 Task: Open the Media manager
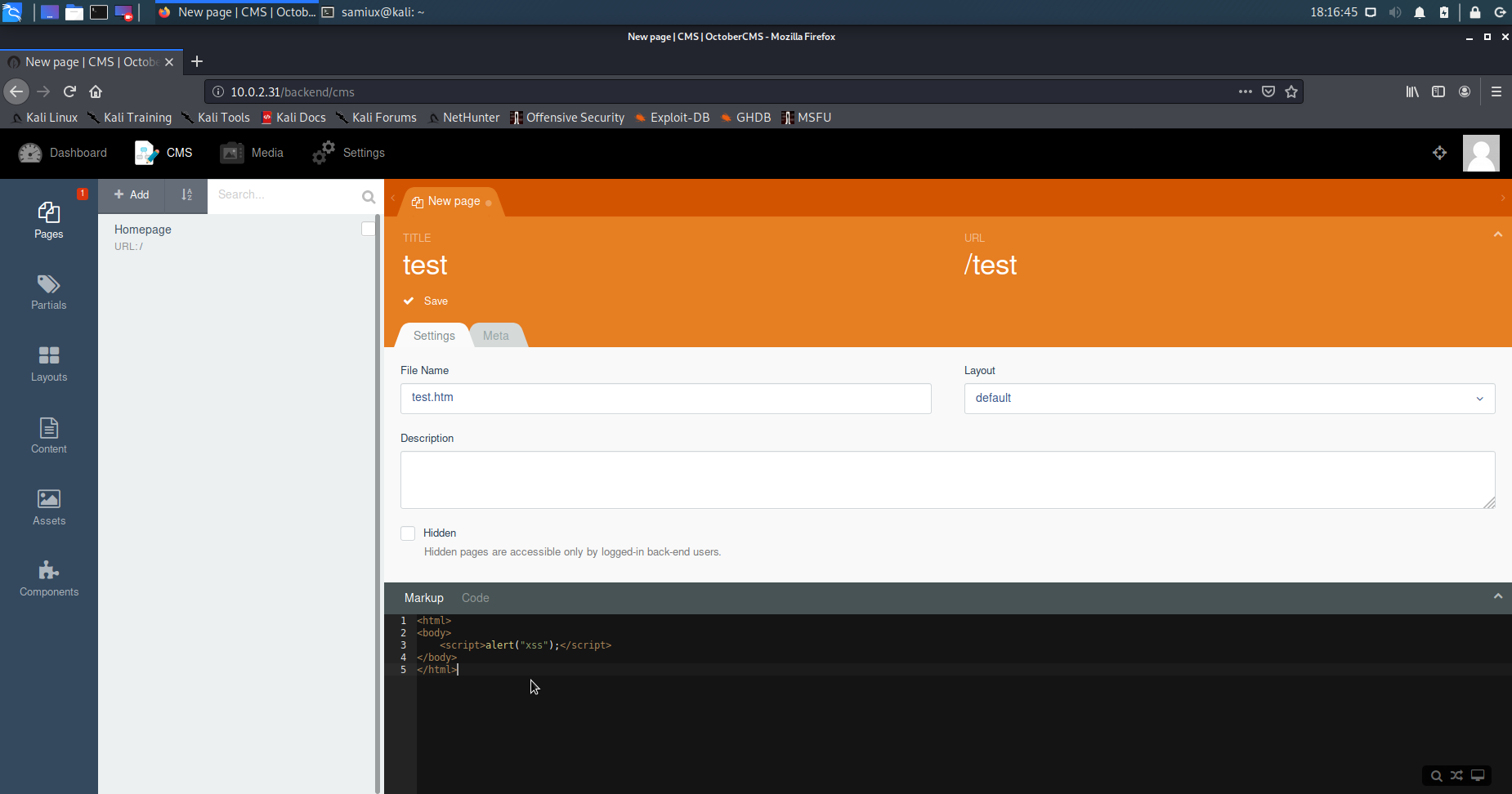click(x=252, y=153)
